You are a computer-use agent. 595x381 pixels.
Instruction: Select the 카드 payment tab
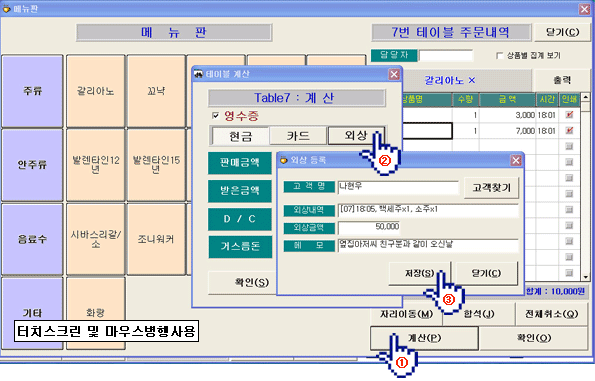[298, 136]
